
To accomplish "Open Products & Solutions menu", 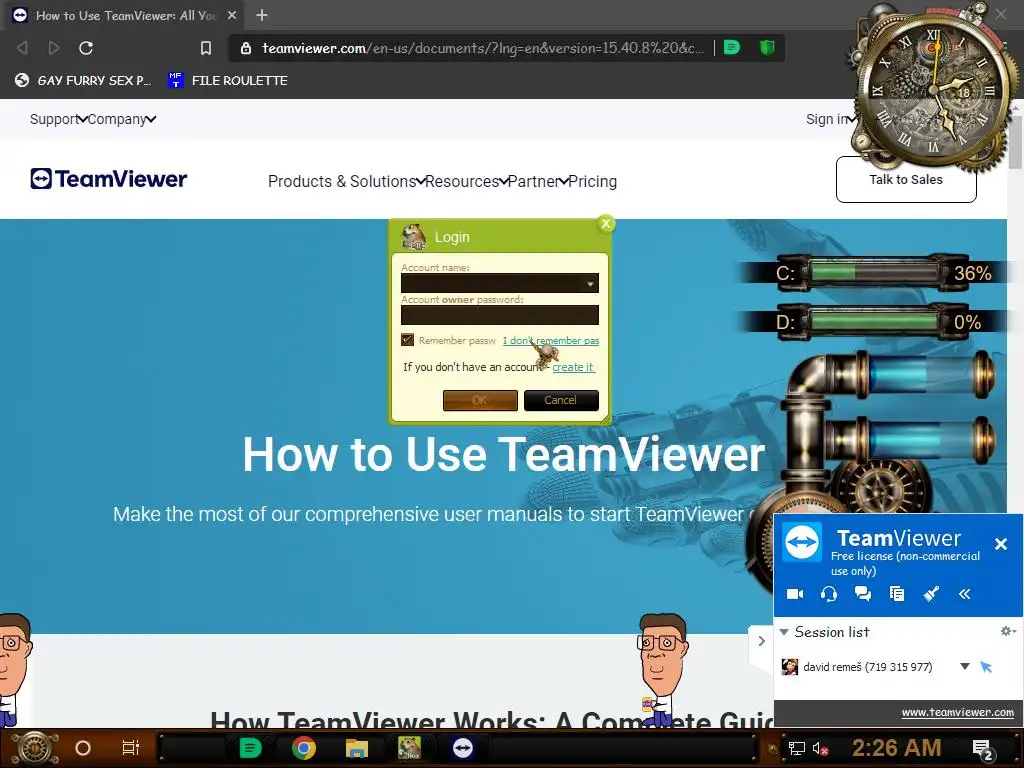I will point(346,182).
